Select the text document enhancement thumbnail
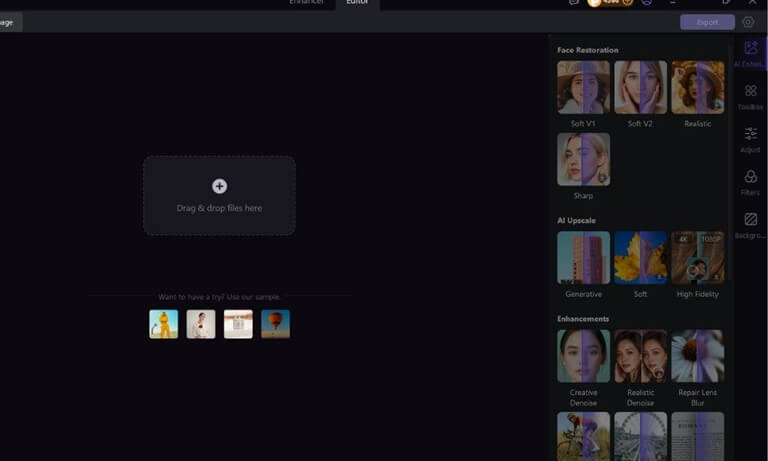This screenshot has width=768, height=461. (697, 437)
